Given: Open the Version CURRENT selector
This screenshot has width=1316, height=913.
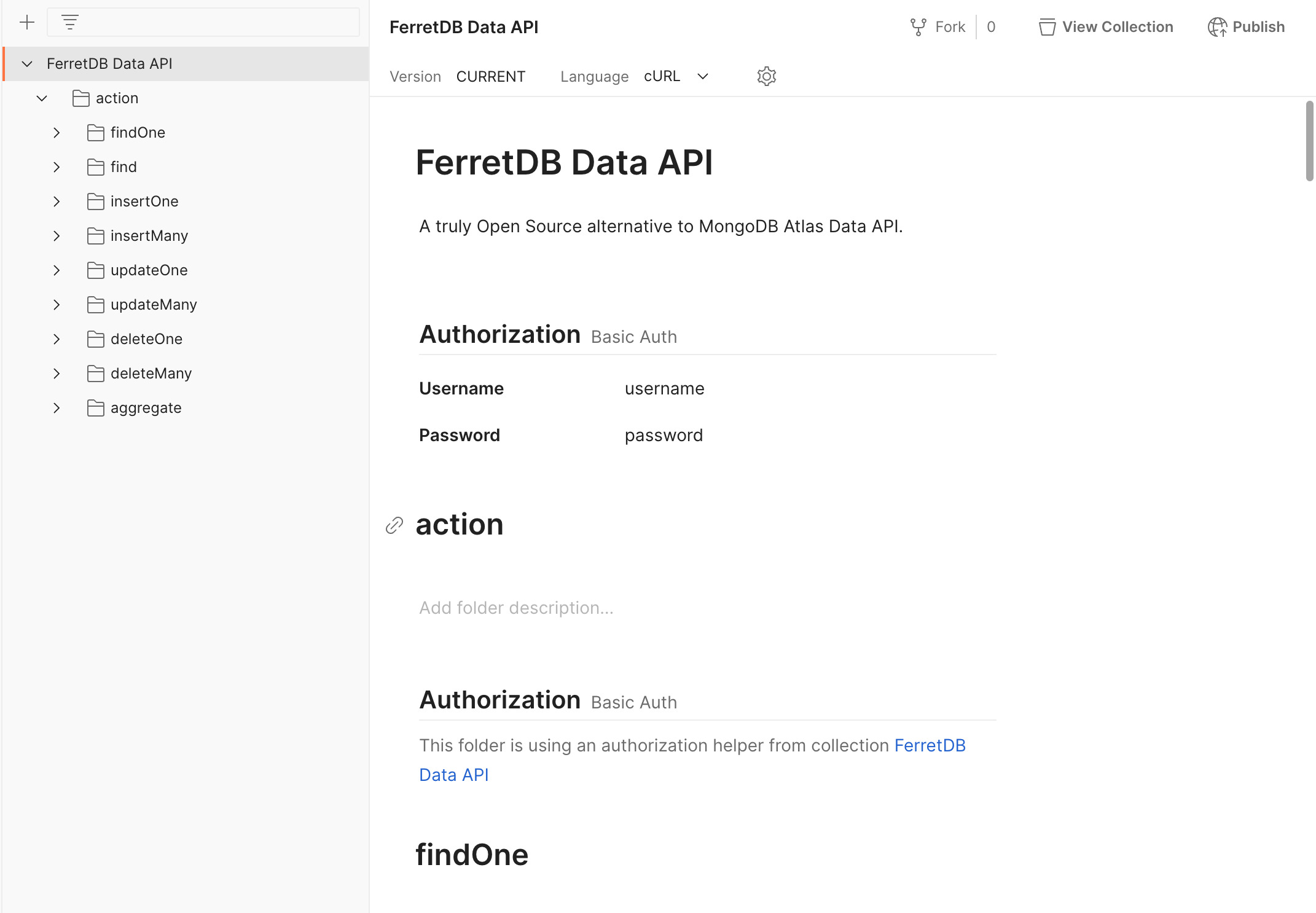Looking at the screenshot, I should (x=490, y=76).
